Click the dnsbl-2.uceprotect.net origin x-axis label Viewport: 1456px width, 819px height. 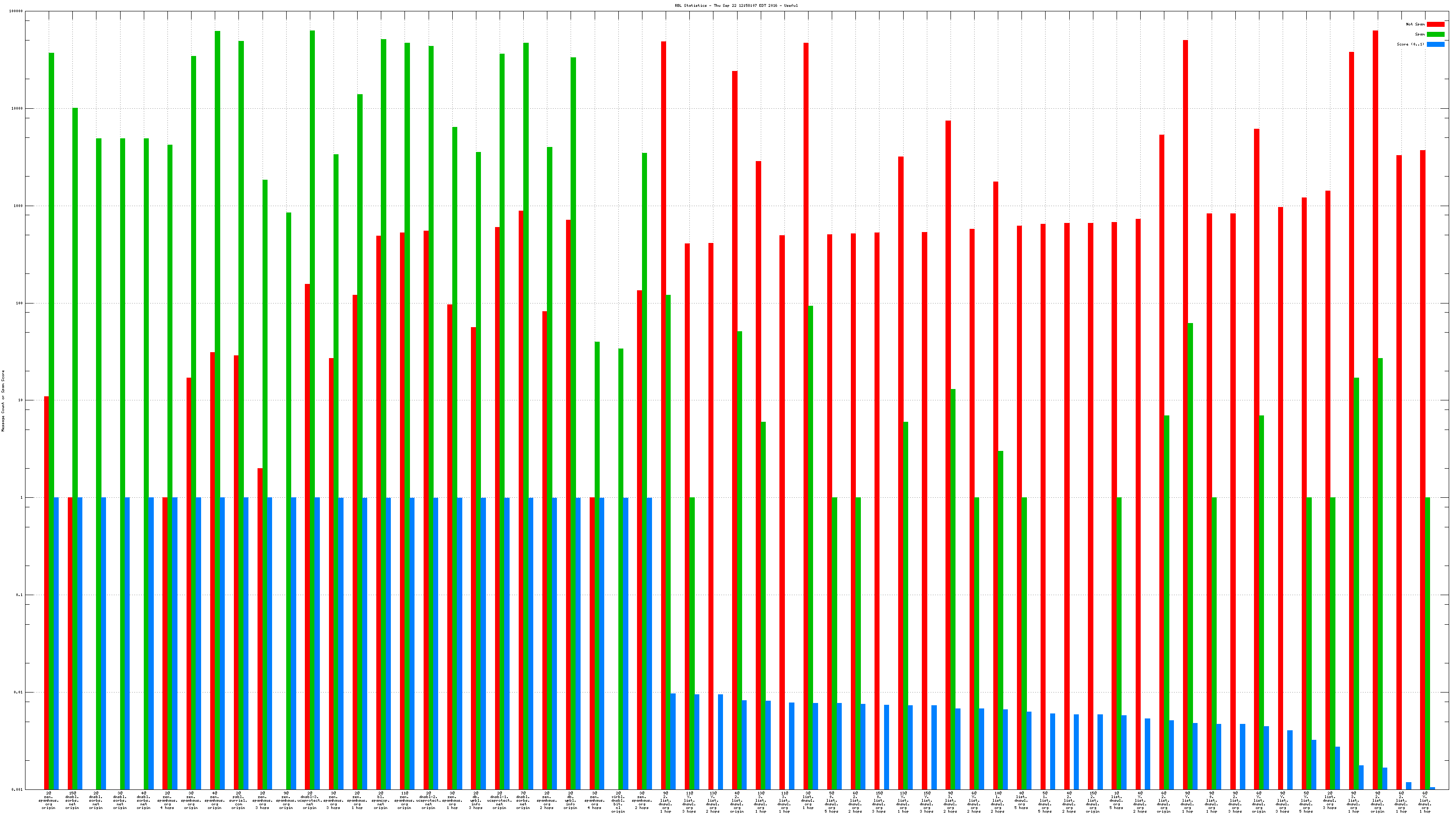[x=428, y=800]
